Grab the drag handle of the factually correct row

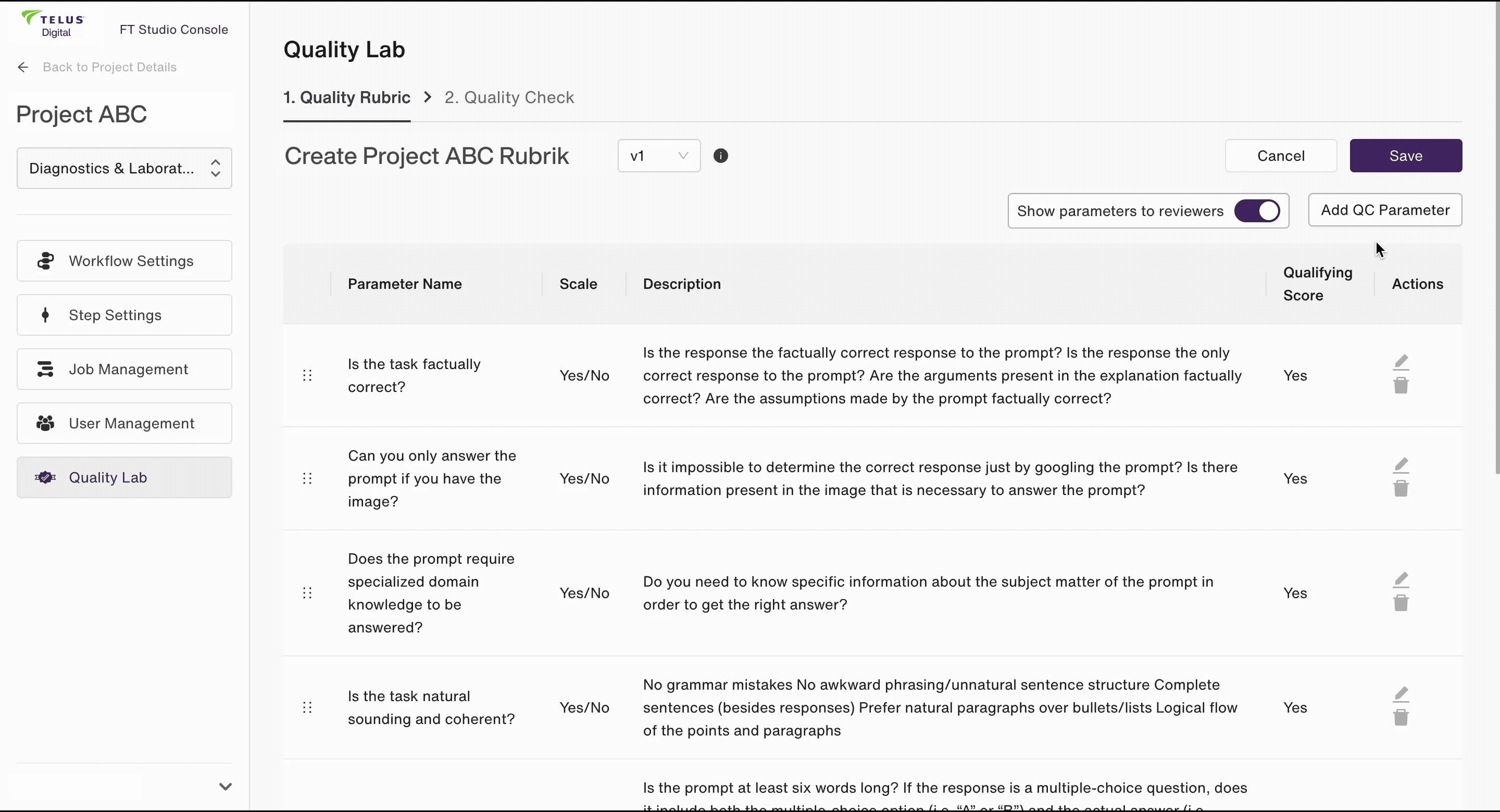(x=307, y=375)
